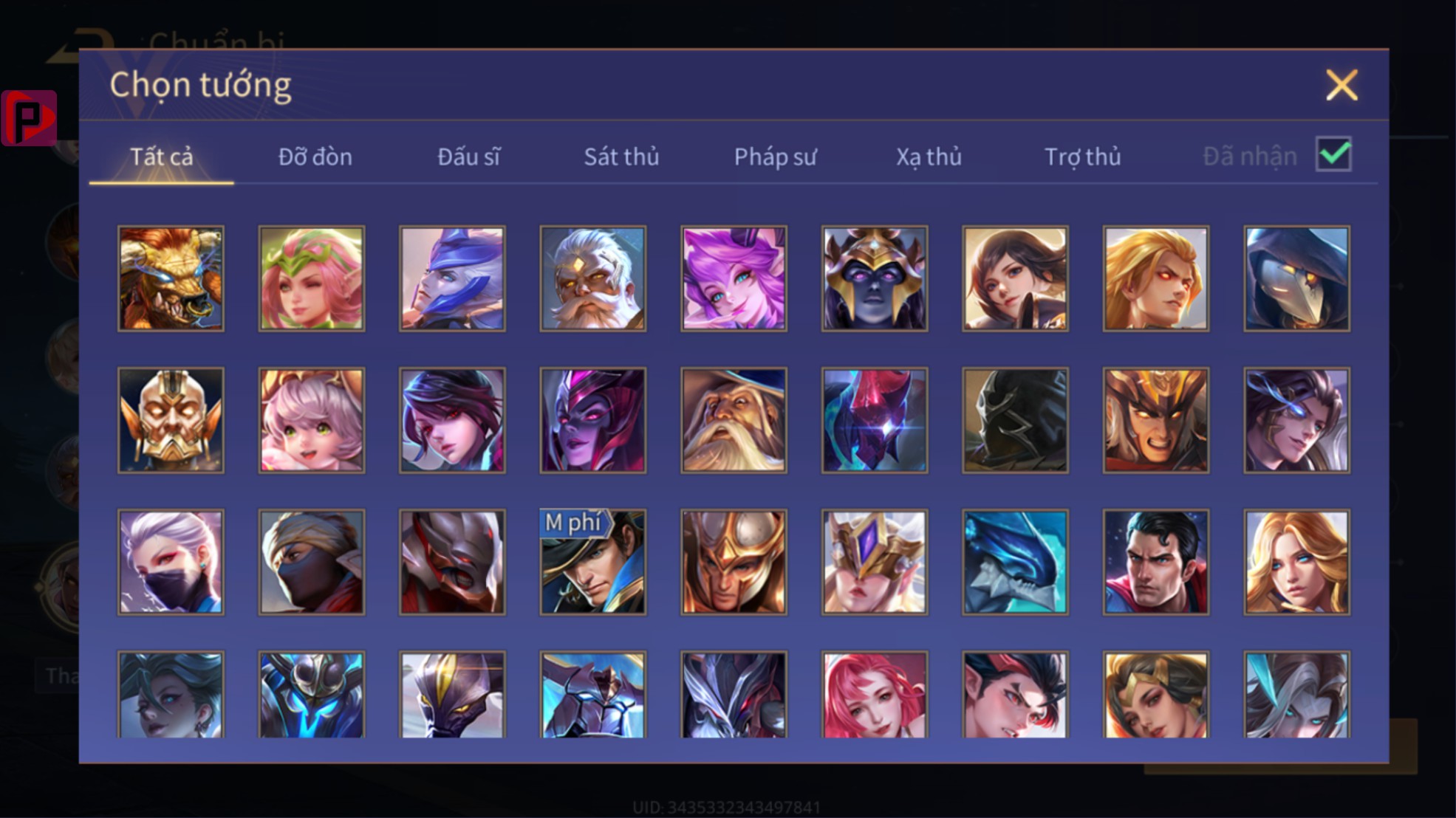Screen dimensions: 1456x818
Task: Switch to the 'Đấu sĩ' tab
Action: click(468, 157)
